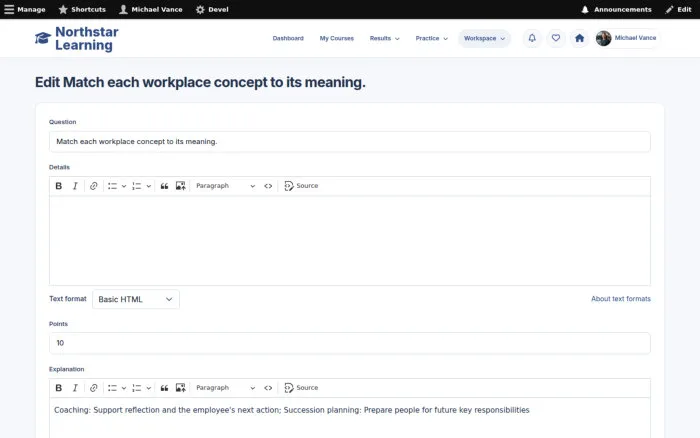Expand the Workspace dropdown menu

[484, 38]
